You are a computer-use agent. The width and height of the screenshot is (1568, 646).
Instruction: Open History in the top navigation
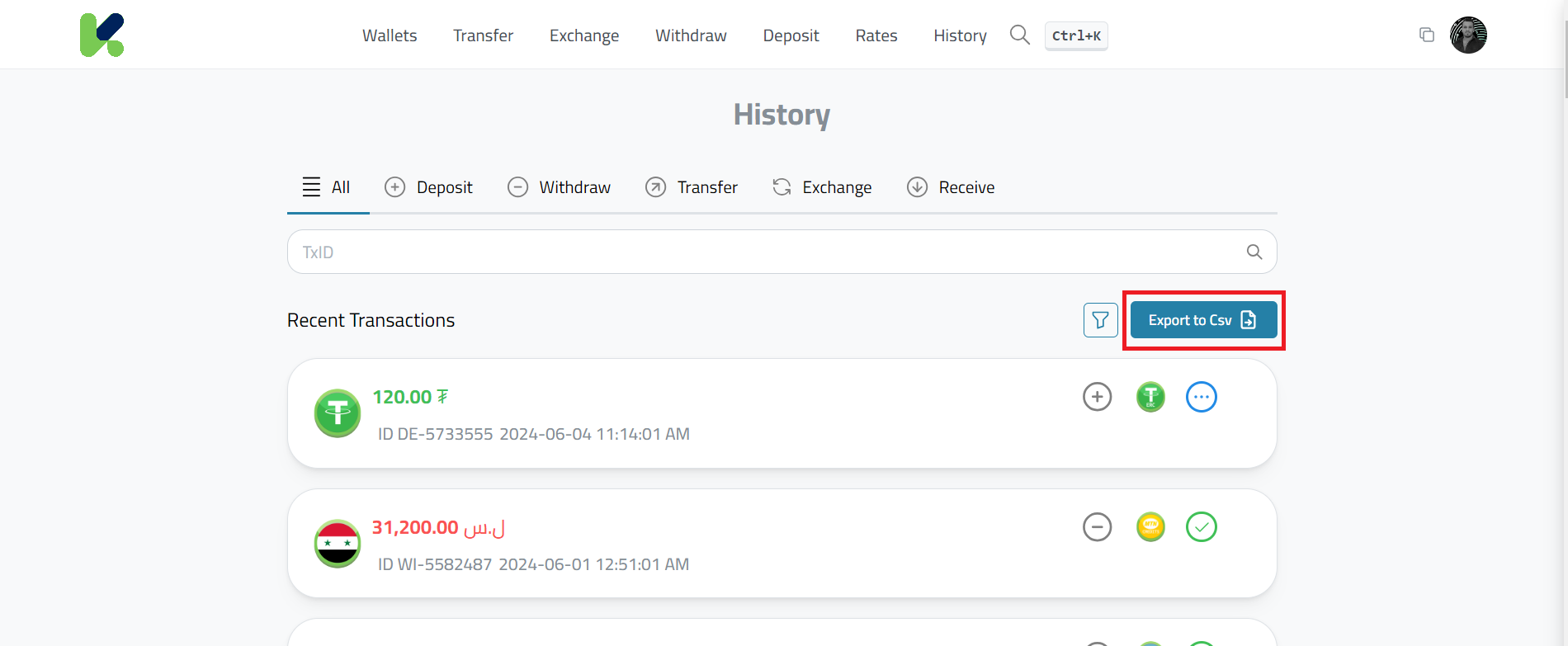tap(960, 35)
